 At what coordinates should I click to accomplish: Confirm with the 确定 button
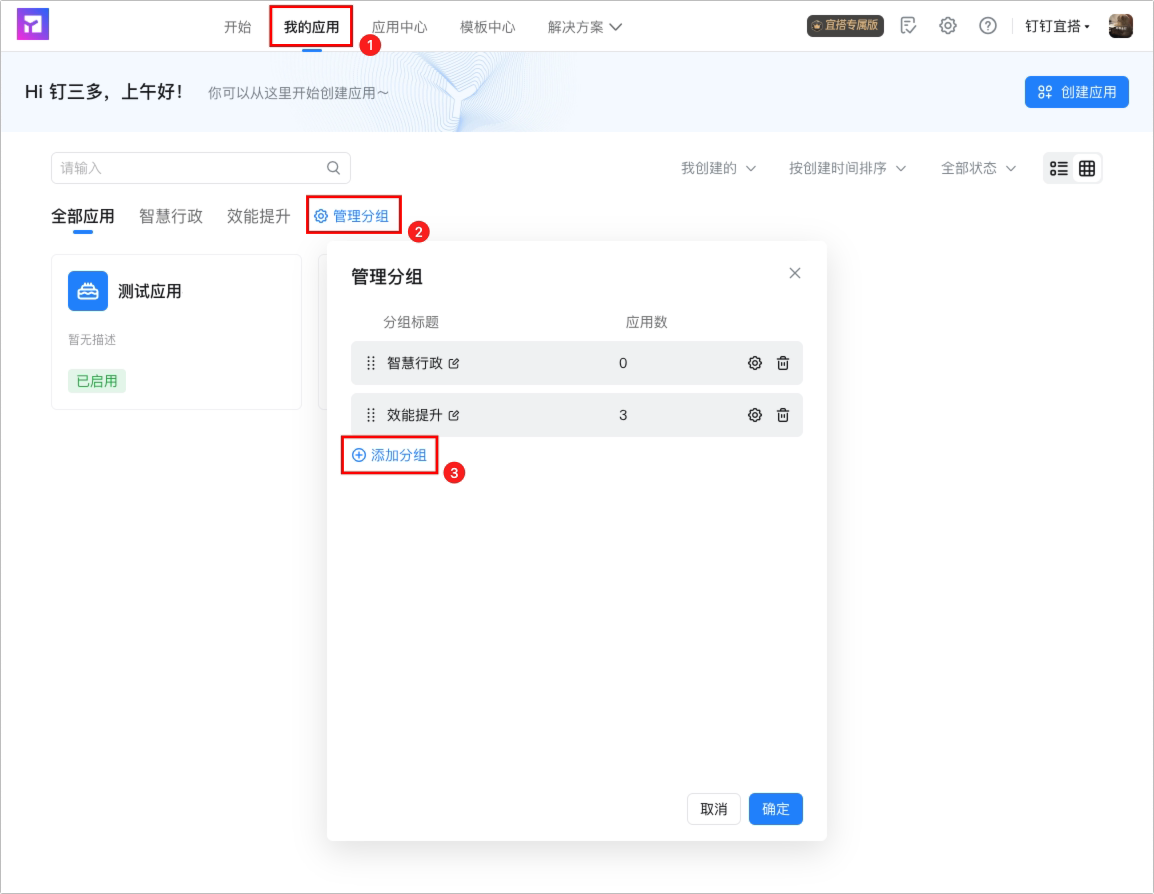[776, 809]
